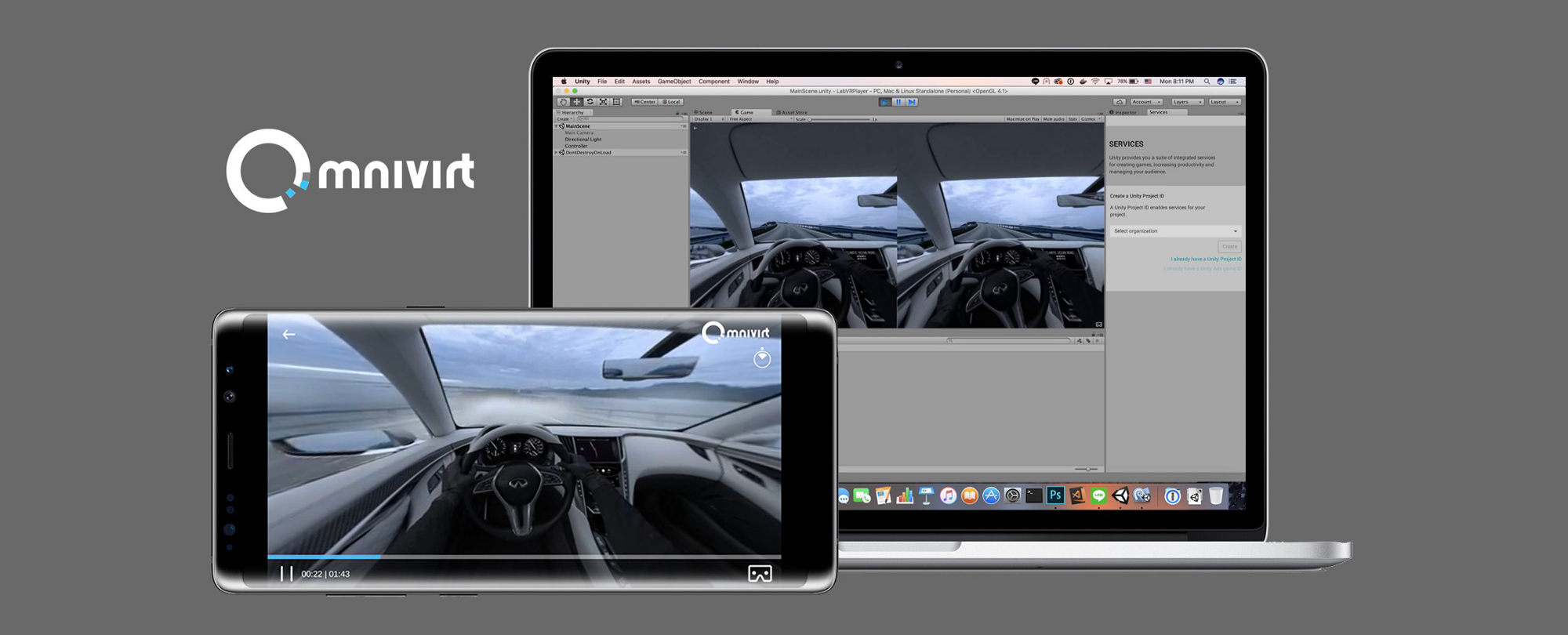The width and height of the screenshot is (1568, 635).
Task: Click 'I already have a Unity Project ID'
Action: coord(1206,259)
